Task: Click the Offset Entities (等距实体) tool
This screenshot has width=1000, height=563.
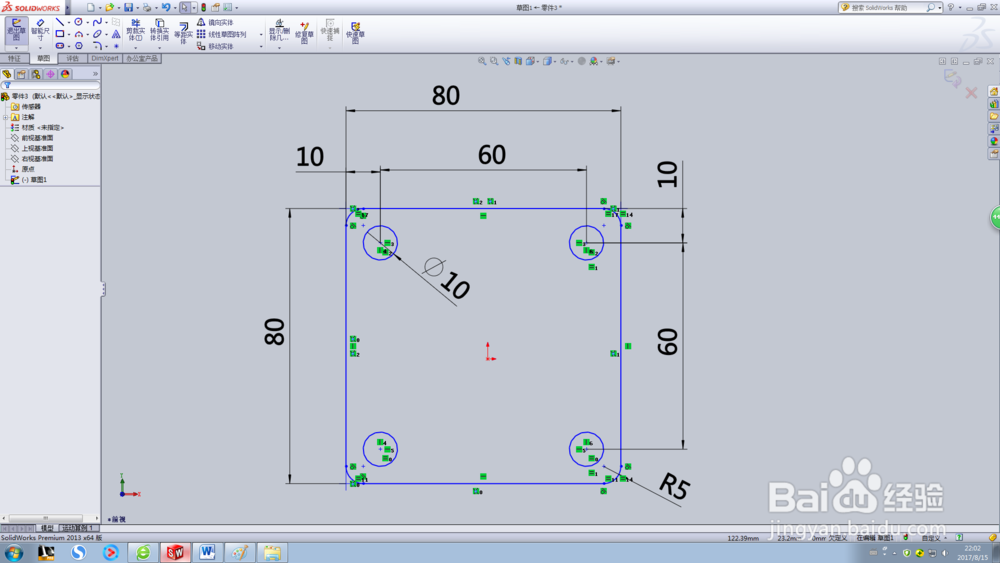Action: pos(183,33)
